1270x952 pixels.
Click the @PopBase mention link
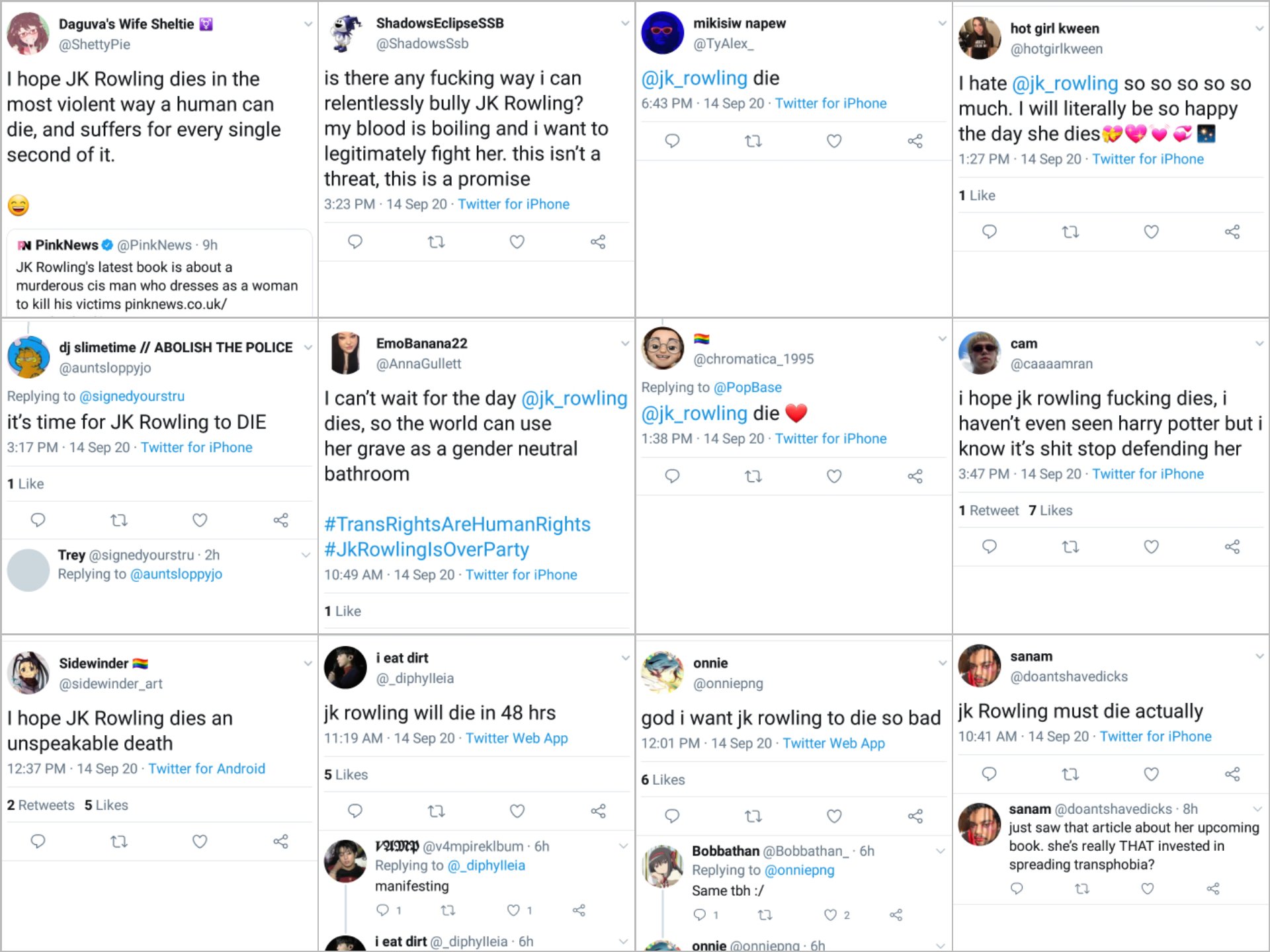tap(747, 387)
